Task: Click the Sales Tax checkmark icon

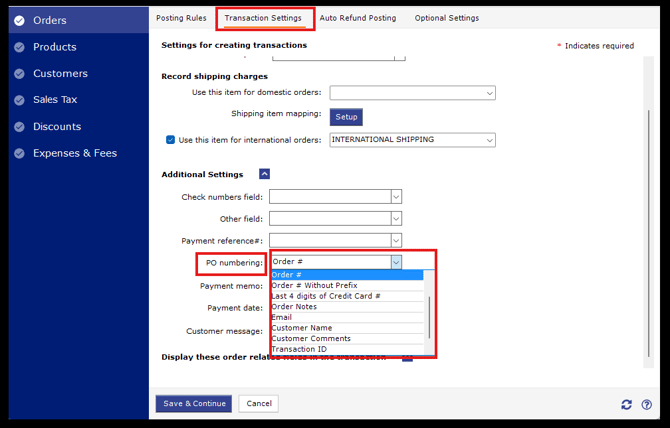Action: click(20, 100)
